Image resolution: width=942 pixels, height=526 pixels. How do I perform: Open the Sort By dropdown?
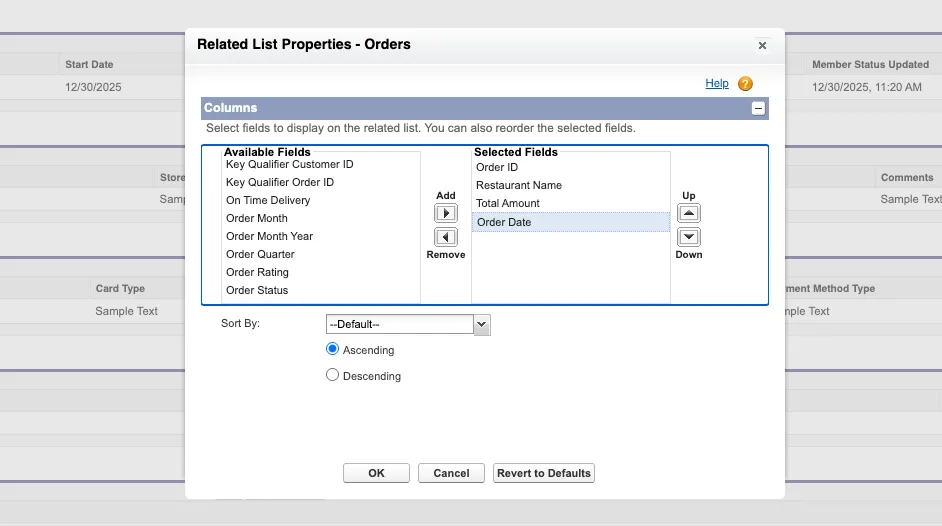(x=408, y=324)
